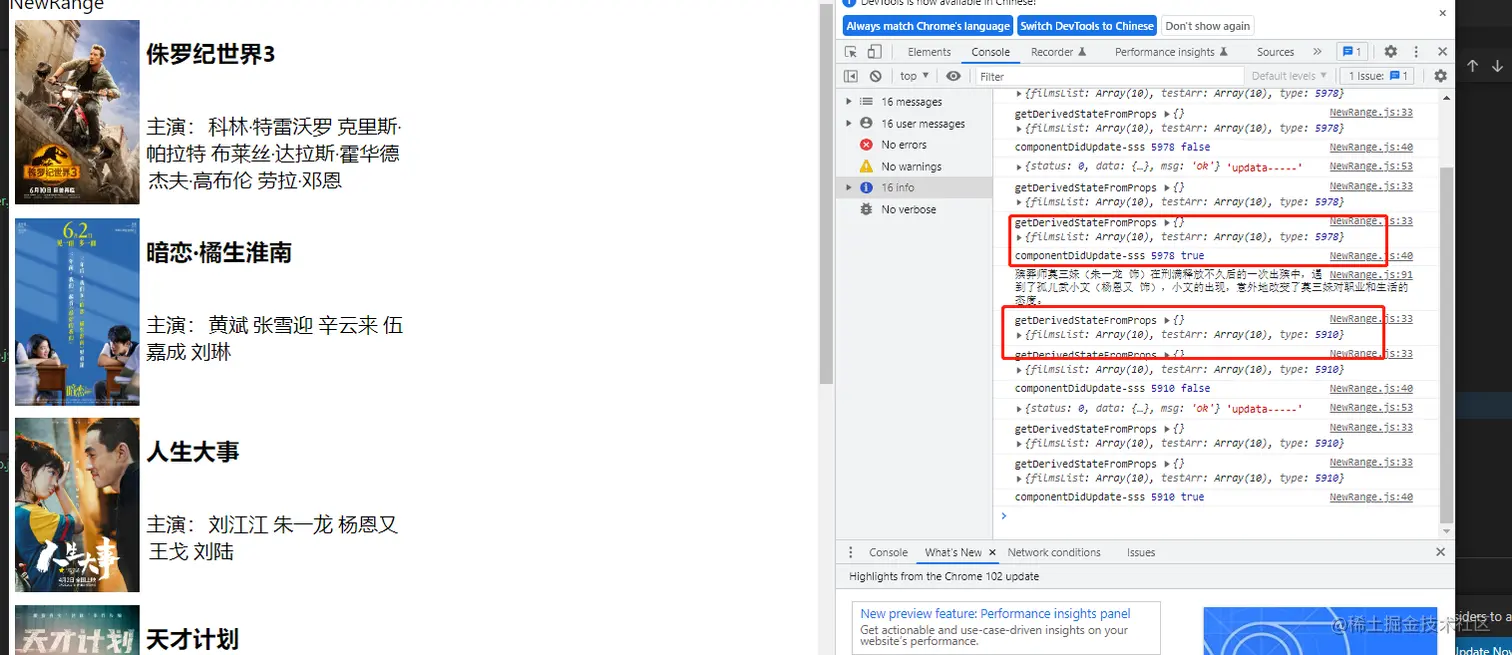Viewport: 1512px width, 655px height.
Task: Select the No verbose filter in sidebar
Action: (908, 210)
